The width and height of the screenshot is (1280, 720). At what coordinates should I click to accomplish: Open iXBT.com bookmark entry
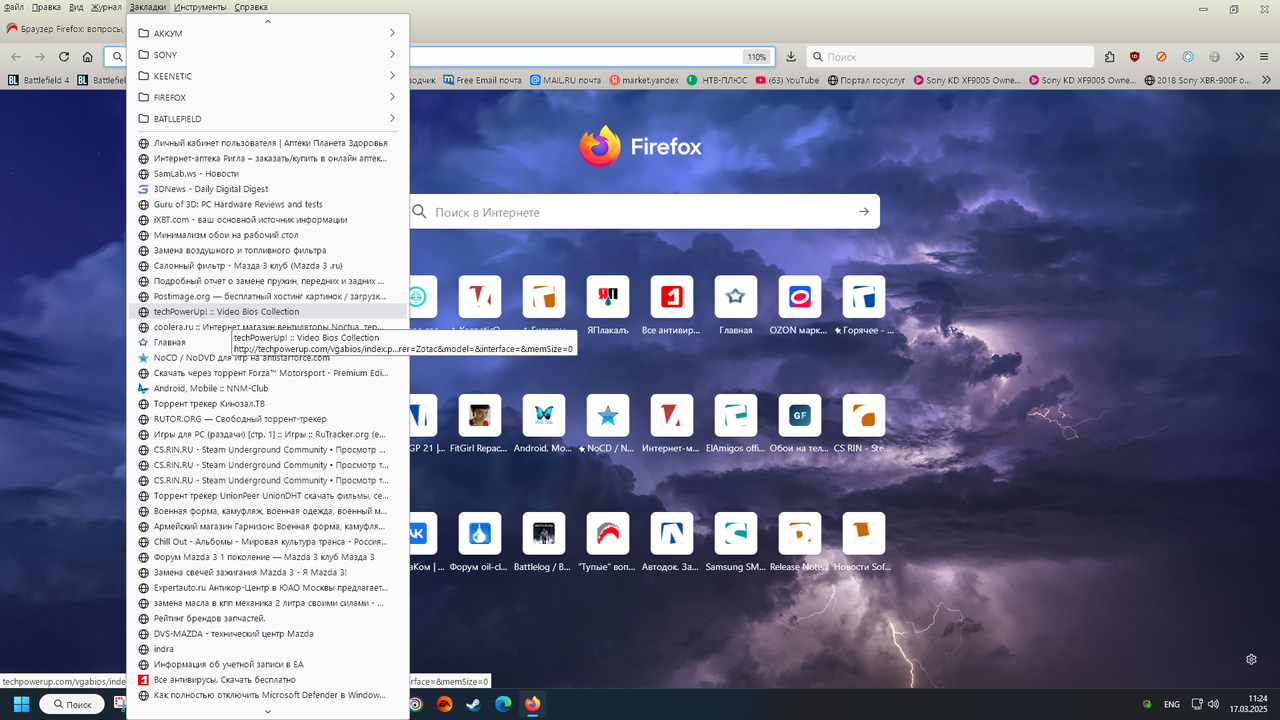268,220
